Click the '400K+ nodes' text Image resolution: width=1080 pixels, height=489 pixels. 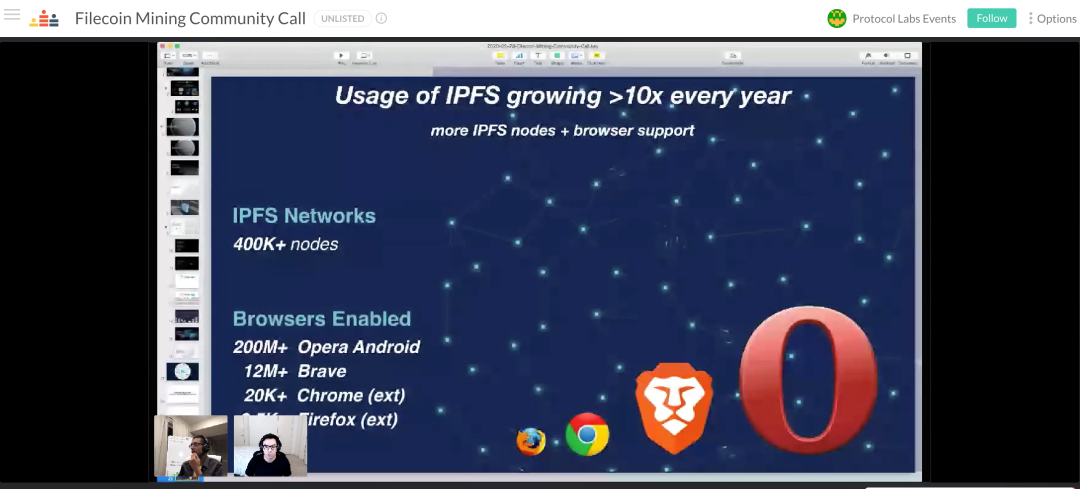(285, 244)
